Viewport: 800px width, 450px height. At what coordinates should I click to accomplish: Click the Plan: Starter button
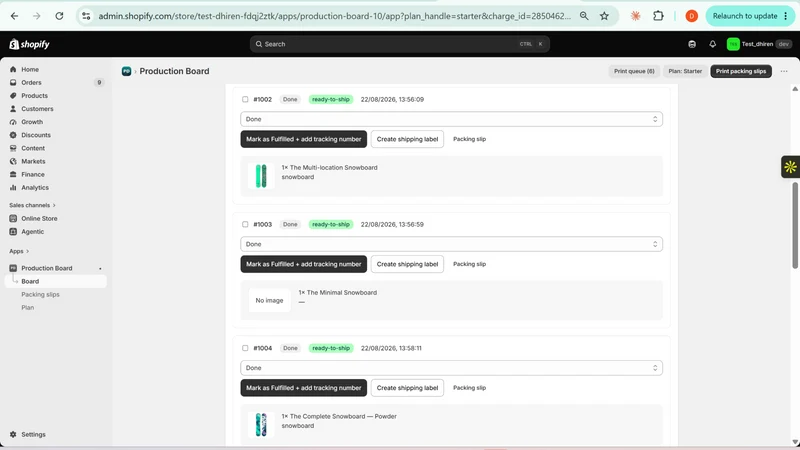click(x=685, y=71)
